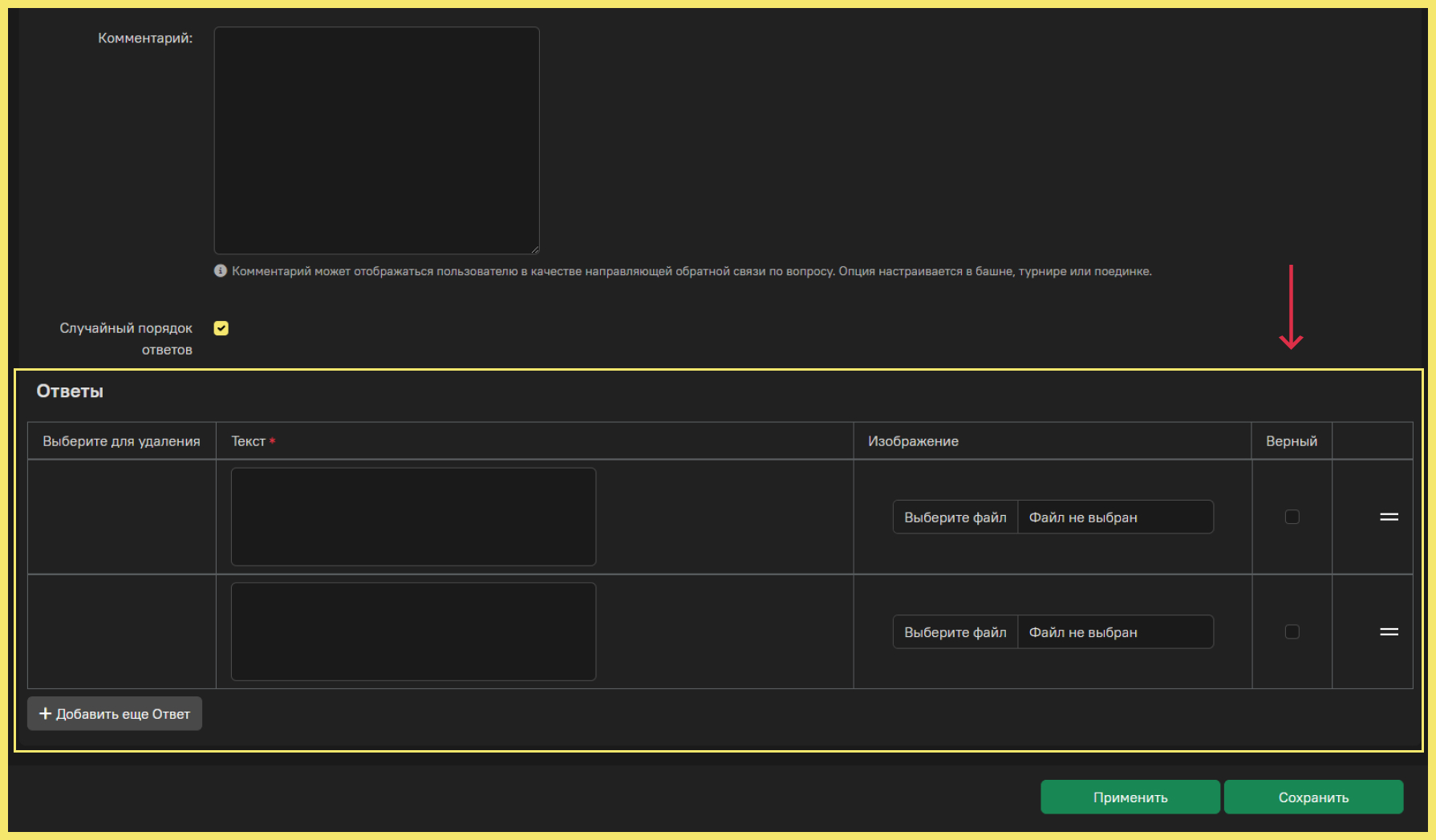Mark second answer as Верный

[x=1292, y=631]
